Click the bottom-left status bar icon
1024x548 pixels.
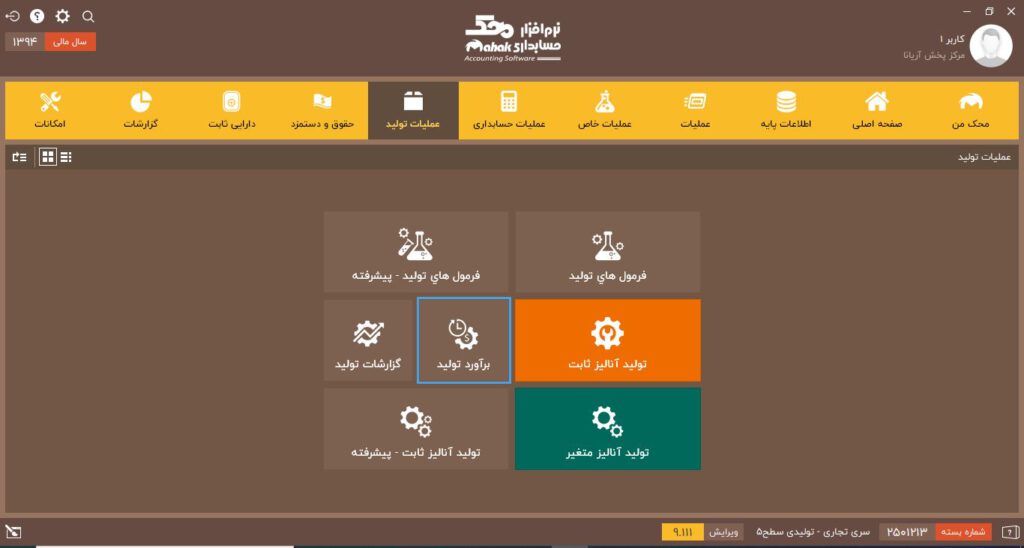pos(13,532)
